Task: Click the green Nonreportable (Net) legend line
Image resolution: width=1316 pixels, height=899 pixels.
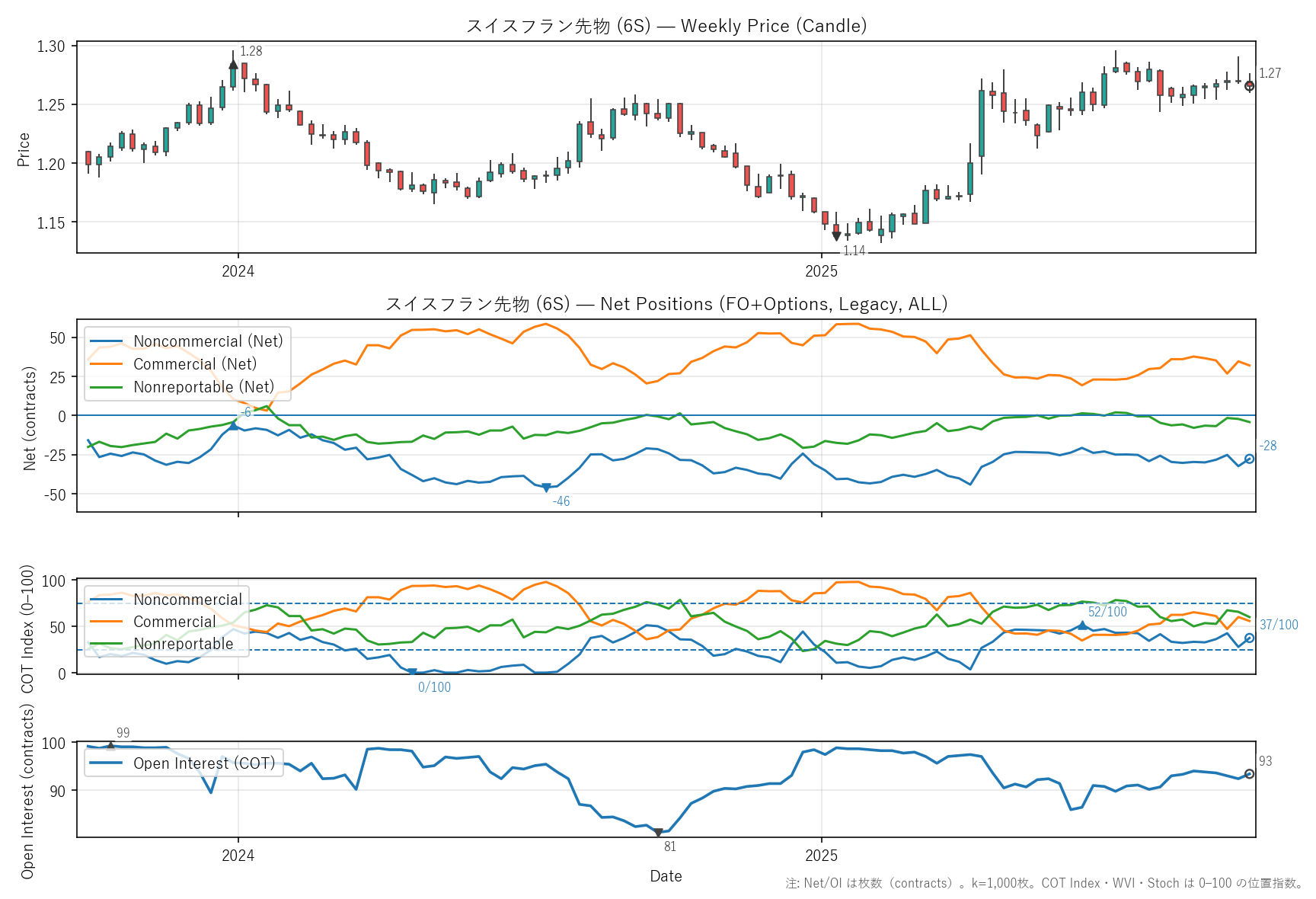Action: [106, 387]
